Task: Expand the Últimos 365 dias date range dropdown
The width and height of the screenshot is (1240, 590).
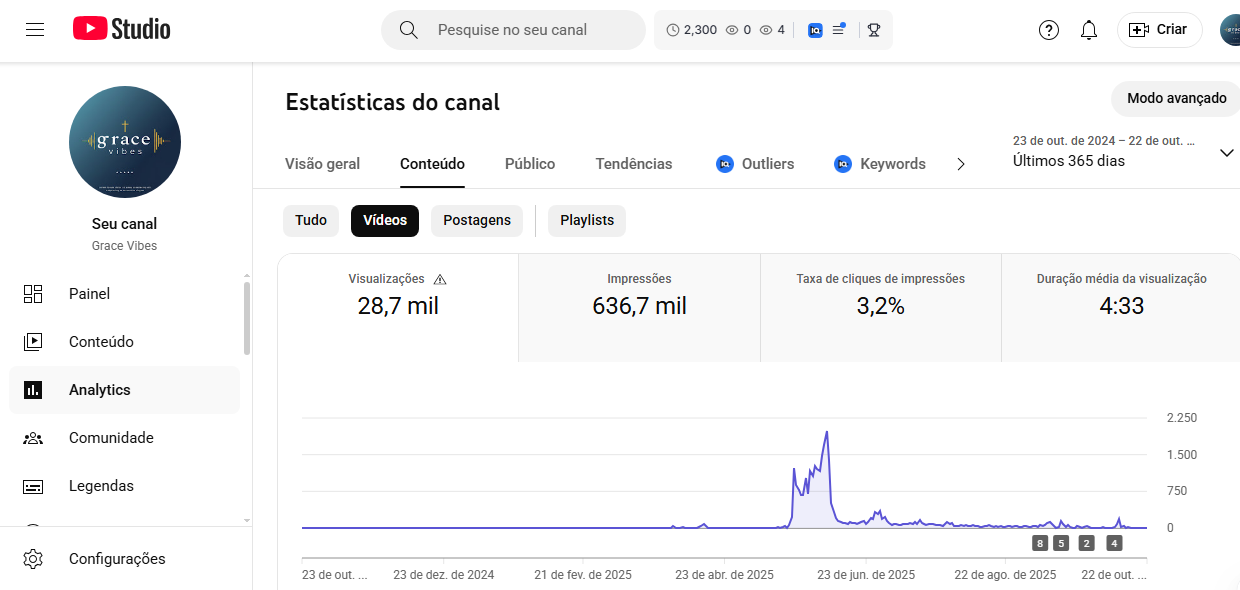Action: (x=1227, y=153)
